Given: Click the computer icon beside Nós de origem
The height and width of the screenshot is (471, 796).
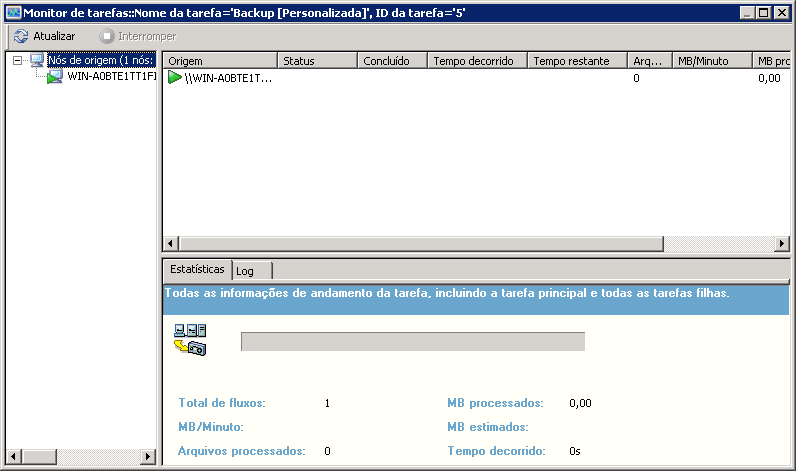Looking at the screenshot, I should [x=37, y=60].
